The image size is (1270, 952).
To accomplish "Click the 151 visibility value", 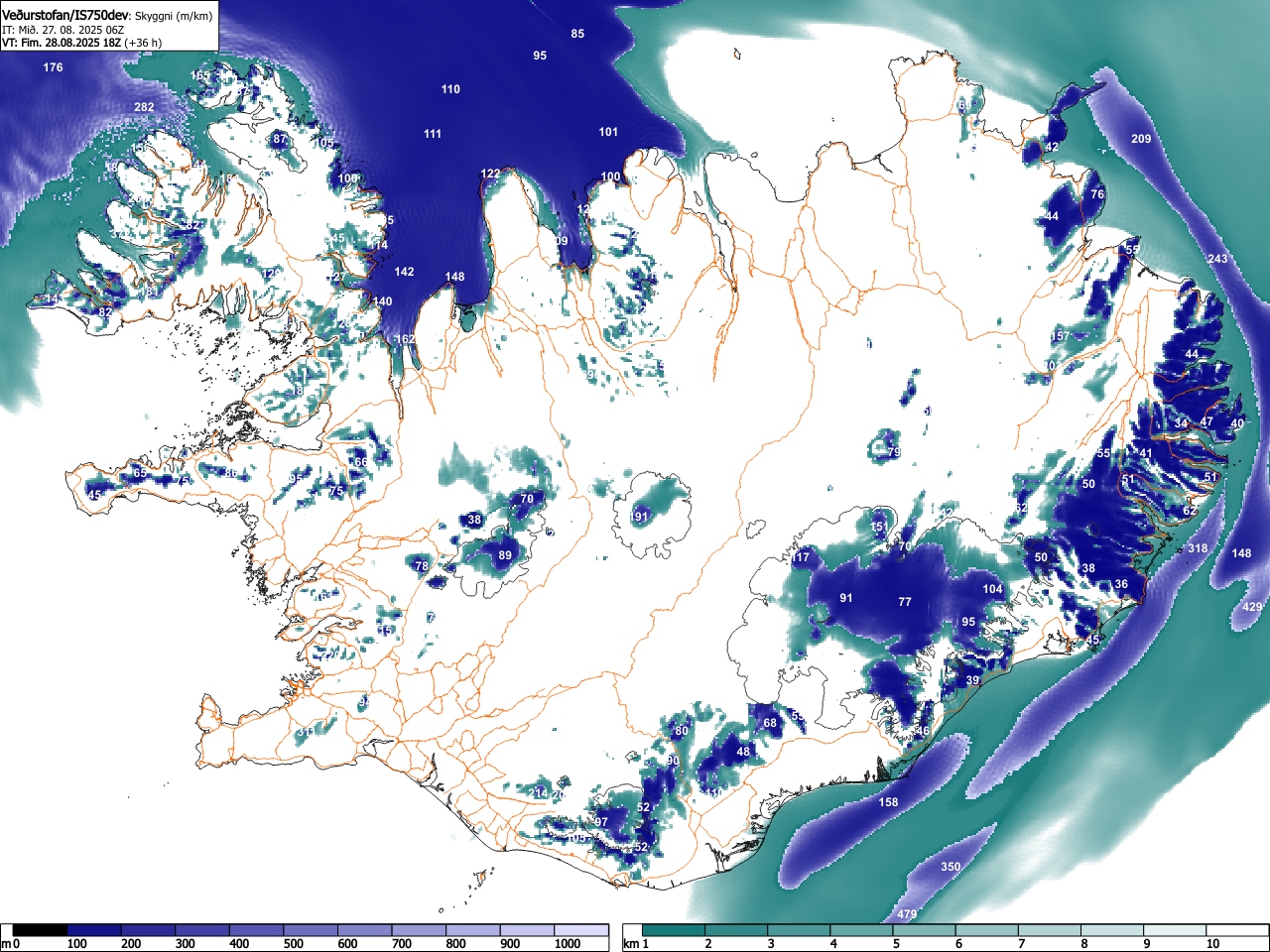I will 880,527.
